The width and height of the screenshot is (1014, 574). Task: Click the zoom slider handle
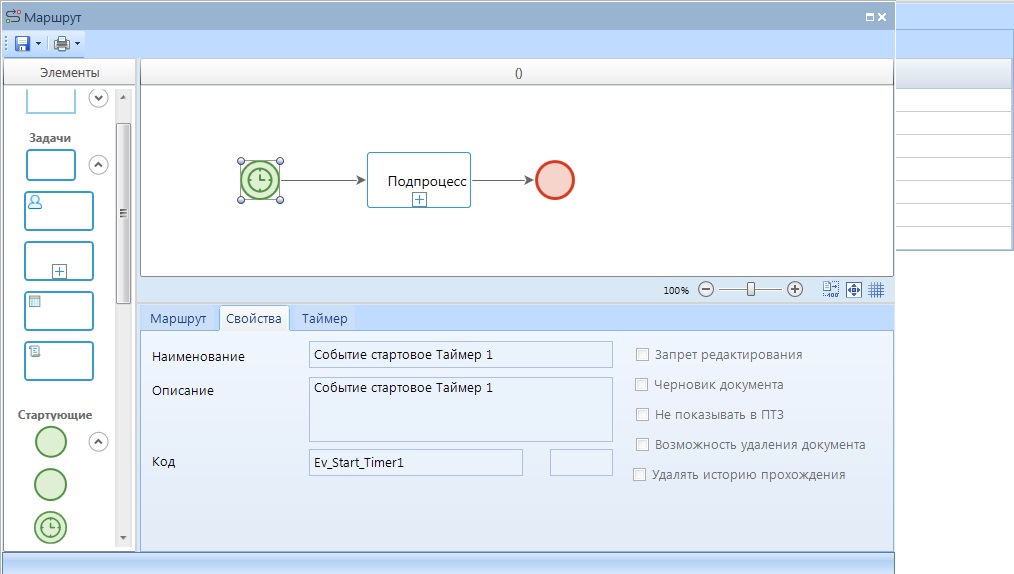pos(750,289)
